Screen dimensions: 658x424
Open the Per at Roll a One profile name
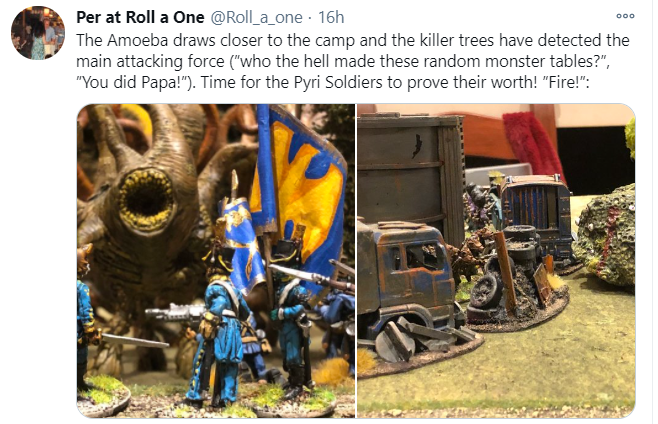(140, 17)
